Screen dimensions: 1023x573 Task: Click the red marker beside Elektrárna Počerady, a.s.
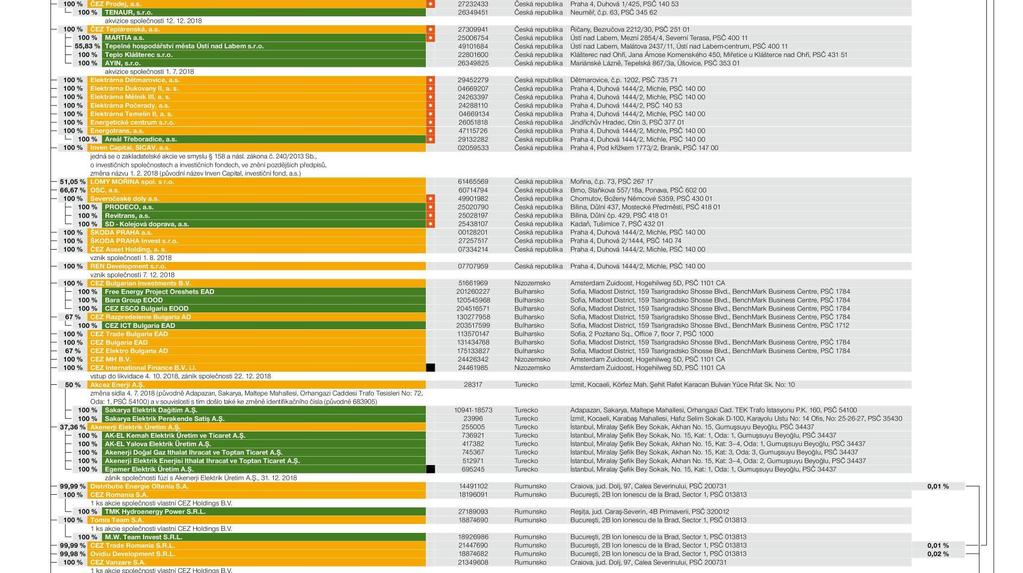point(431,106)
